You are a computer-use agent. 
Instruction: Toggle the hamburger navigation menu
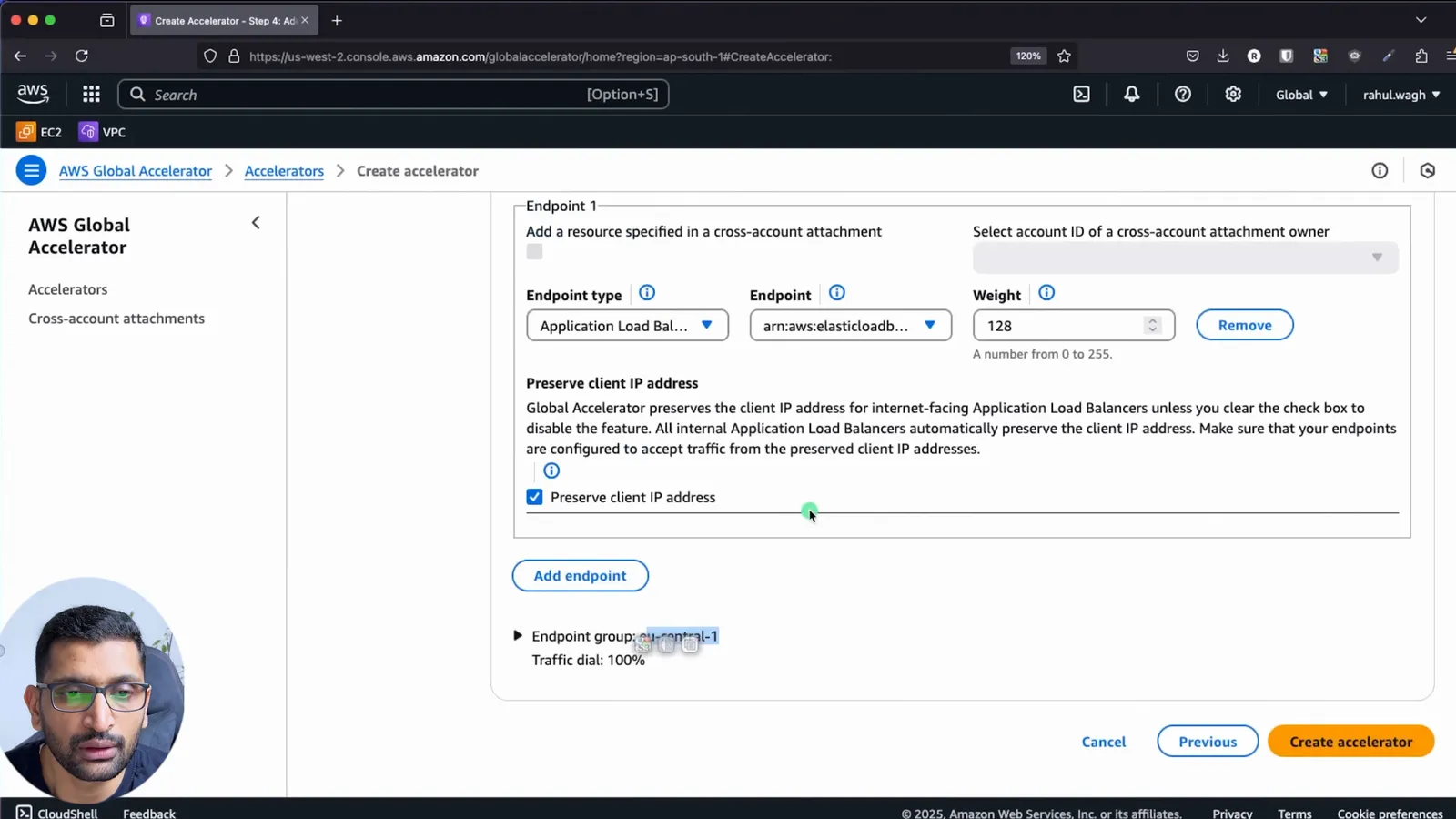click(31, 170)
